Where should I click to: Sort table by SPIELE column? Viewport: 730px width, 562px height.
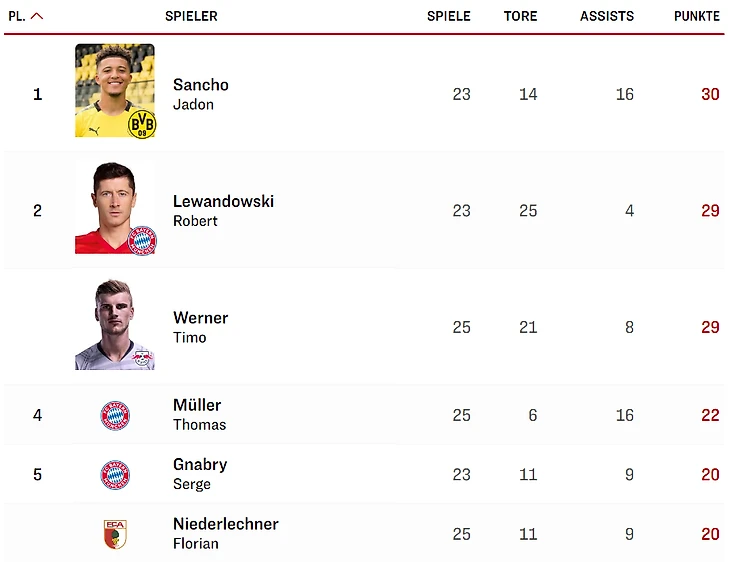tap(449, 16)
